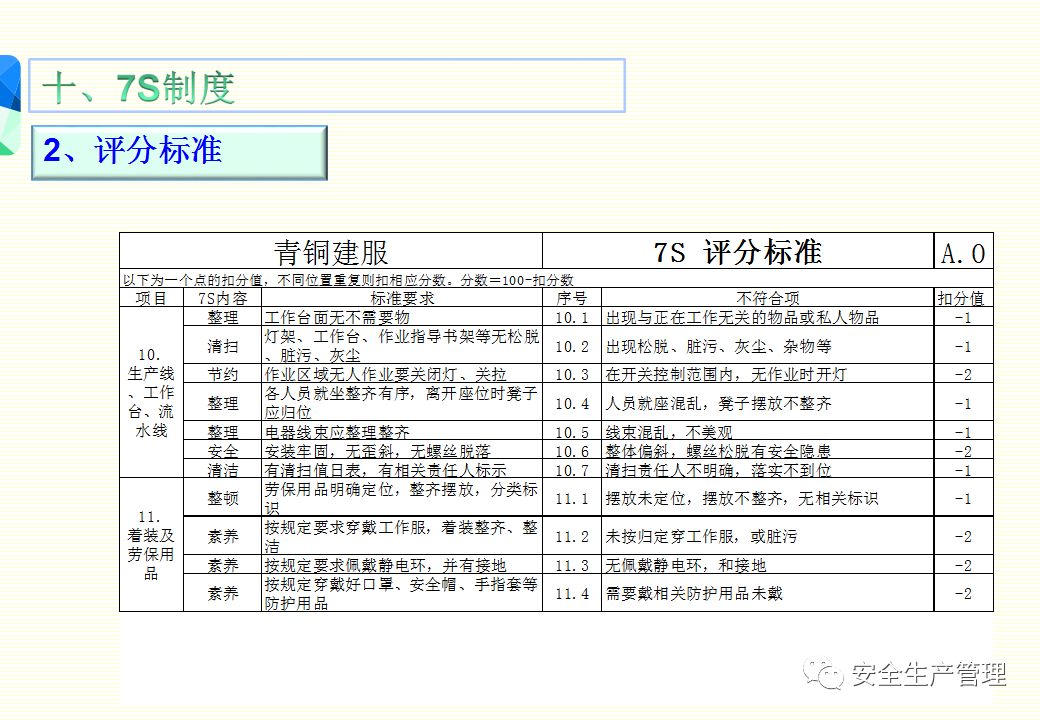Select the 扣分值 column header

click(x=962, y=298)
